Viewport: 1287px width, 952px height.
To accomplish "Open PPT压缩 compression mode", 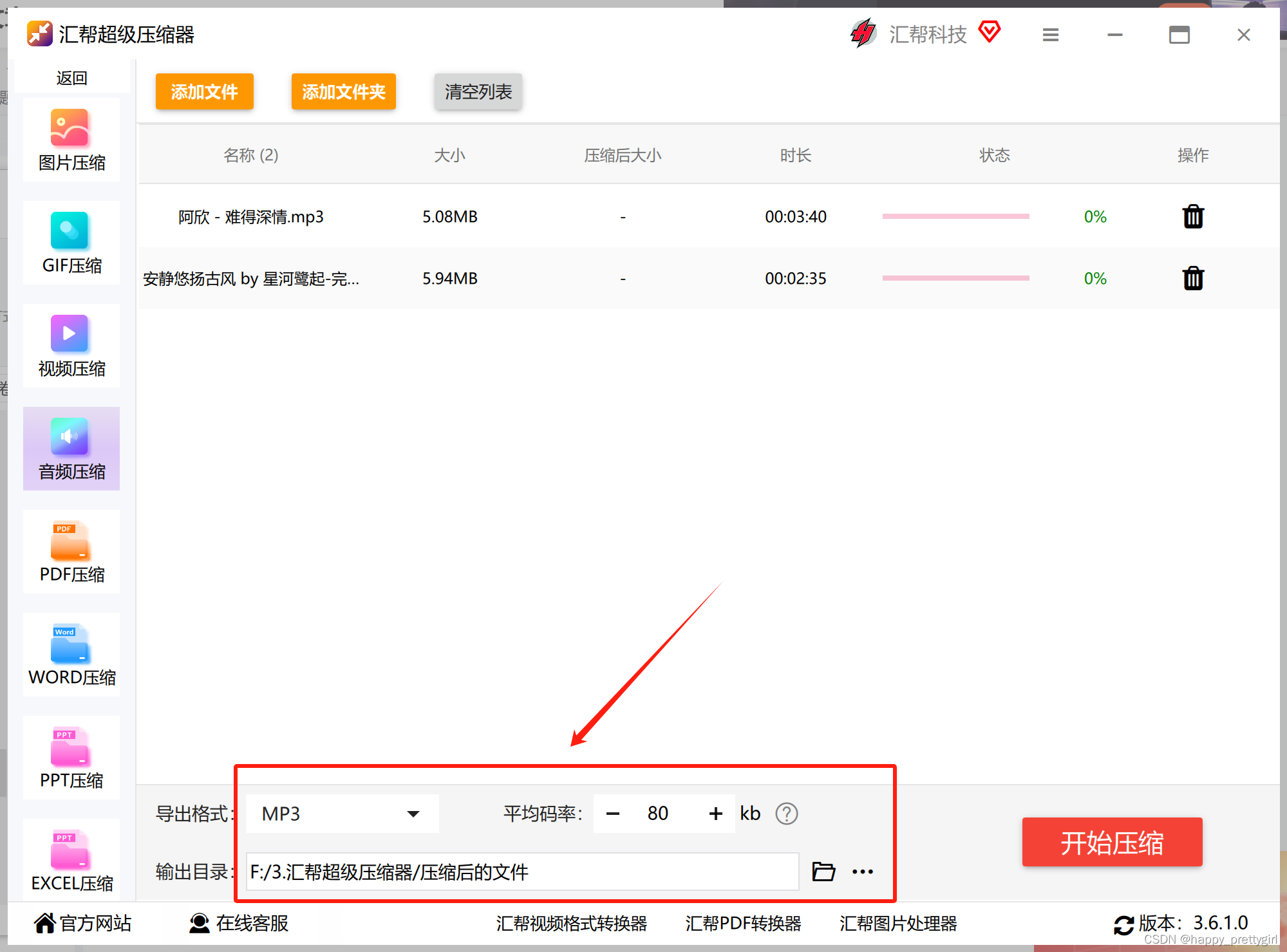I will 71,758.
